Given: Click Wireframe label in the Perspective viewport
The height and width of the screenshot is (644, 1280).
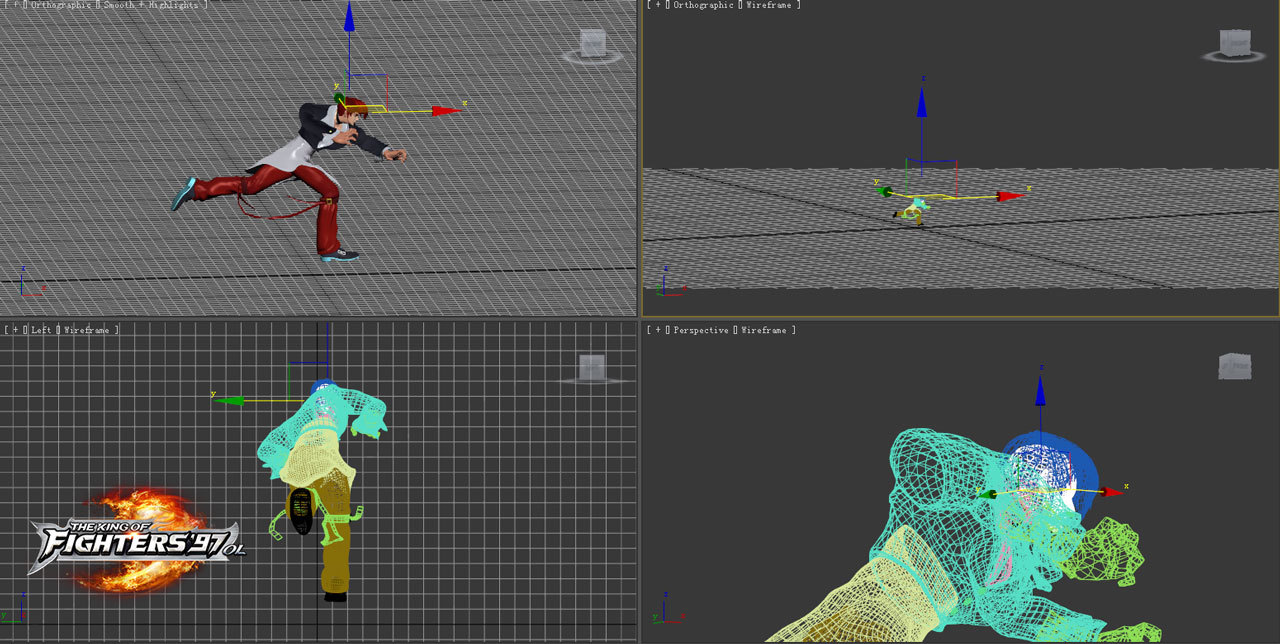Looking at the screenshot, I should [x=766, y=330].
